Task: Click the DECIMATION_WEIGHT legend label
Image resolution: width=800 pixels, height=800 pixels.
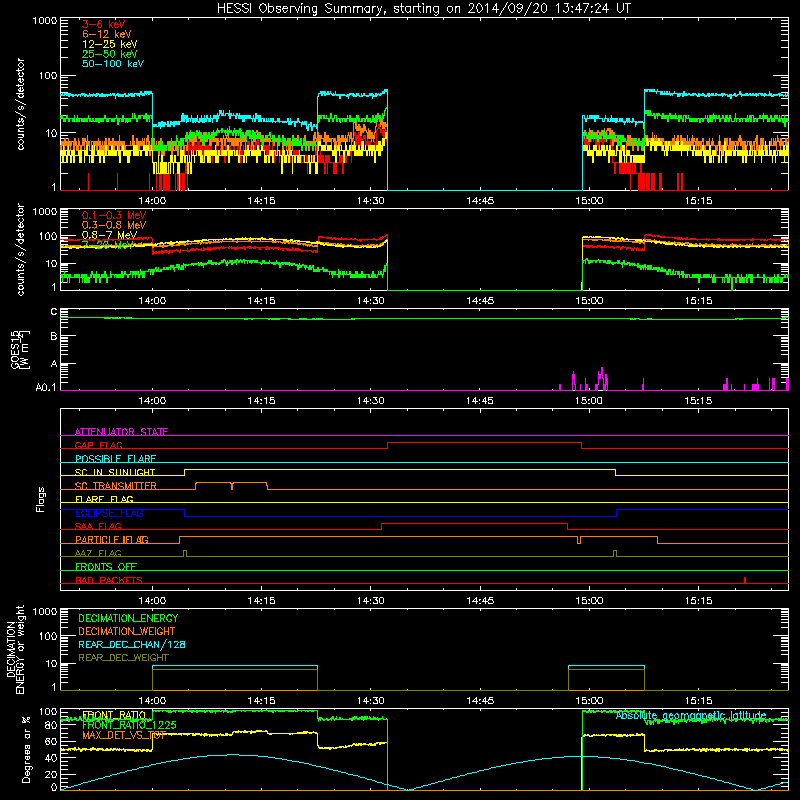Action: click(127, 631)
